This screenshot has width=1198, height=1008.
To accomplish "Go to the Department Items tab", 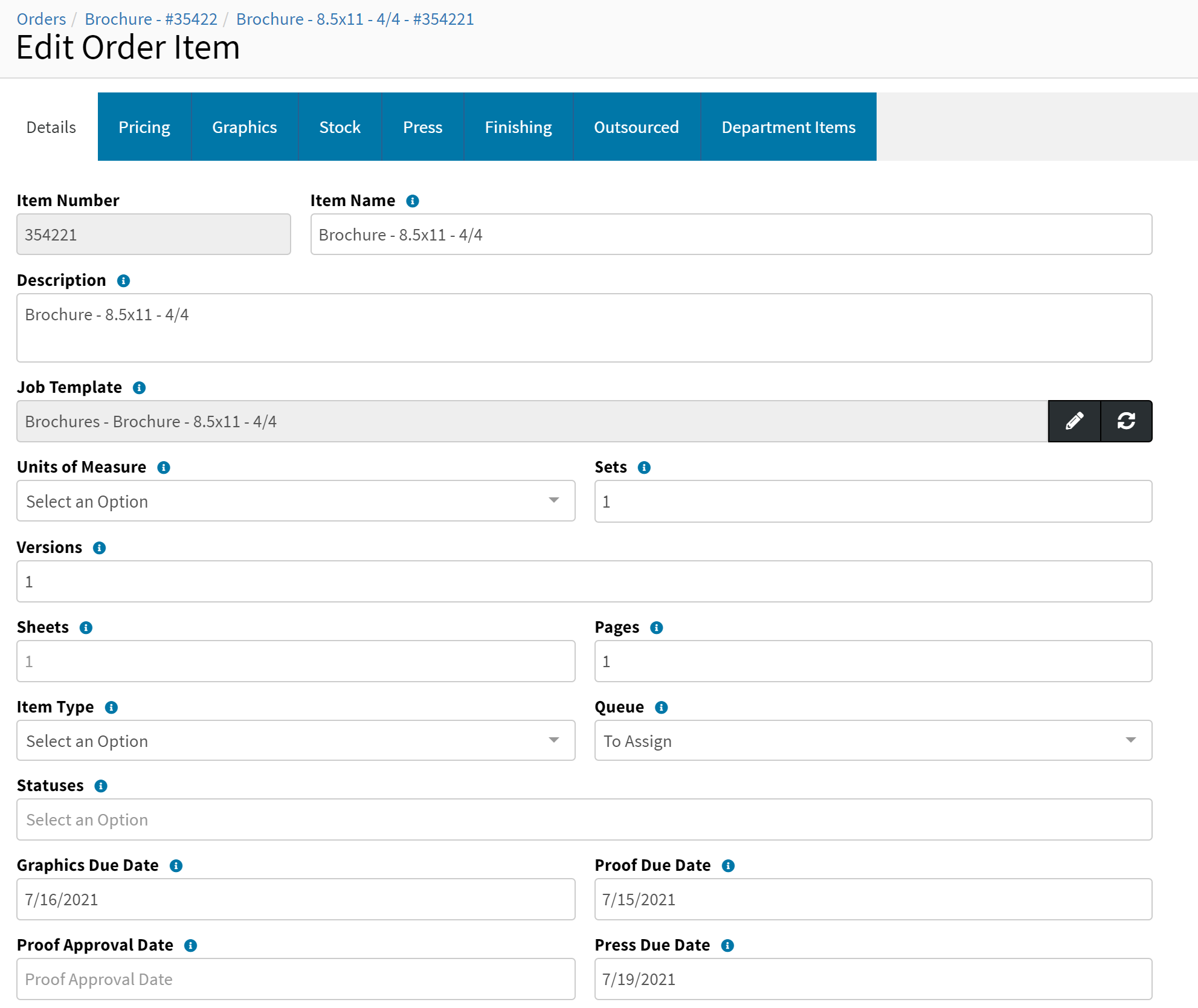I will click(x=788, y=127).
